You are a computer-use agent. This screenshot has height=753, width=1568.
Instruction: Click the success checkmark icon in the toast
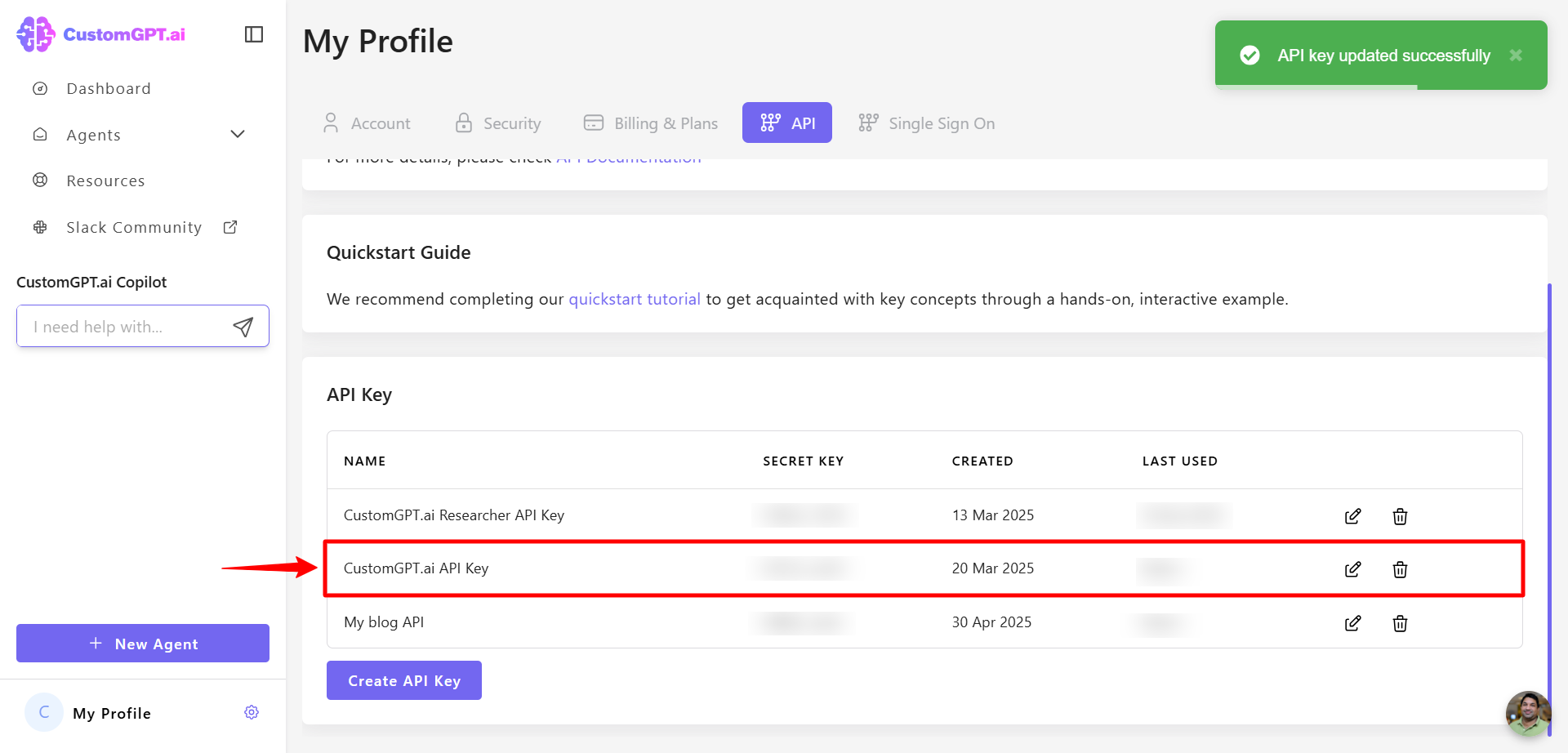[1249, 55]
